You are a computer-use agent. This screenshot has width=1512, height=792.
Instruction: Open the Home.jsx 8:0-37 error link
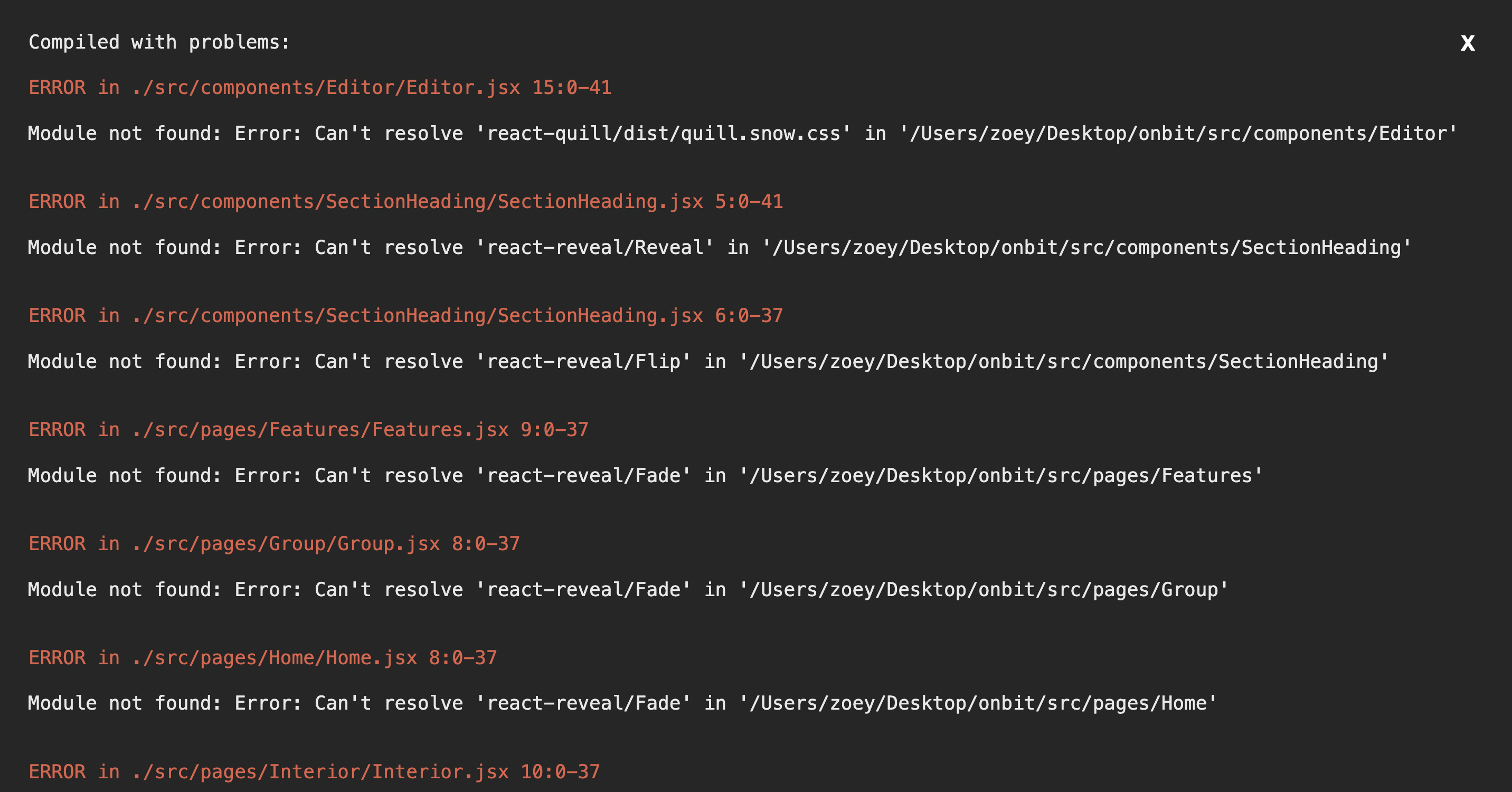click(262, 657)
